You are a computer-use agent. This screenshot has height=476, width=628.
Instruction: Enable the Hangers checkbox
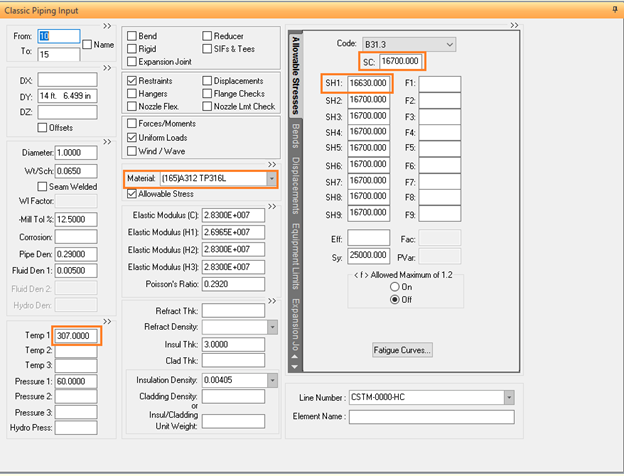132,93
